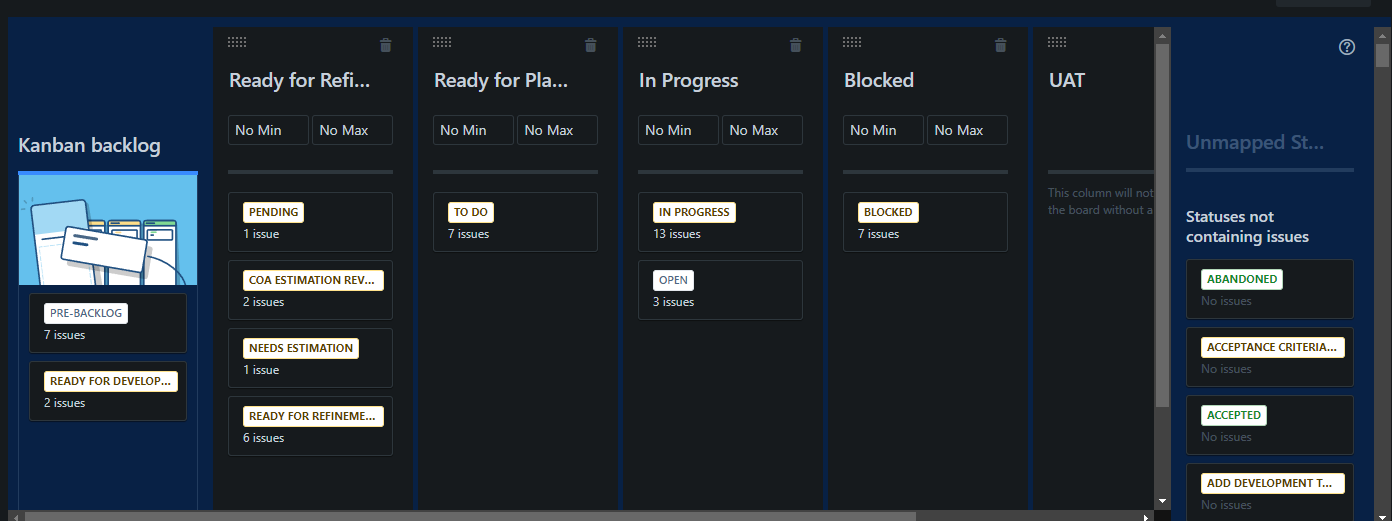
Task: Select the OPEN status card
Action: coord(720,290)
